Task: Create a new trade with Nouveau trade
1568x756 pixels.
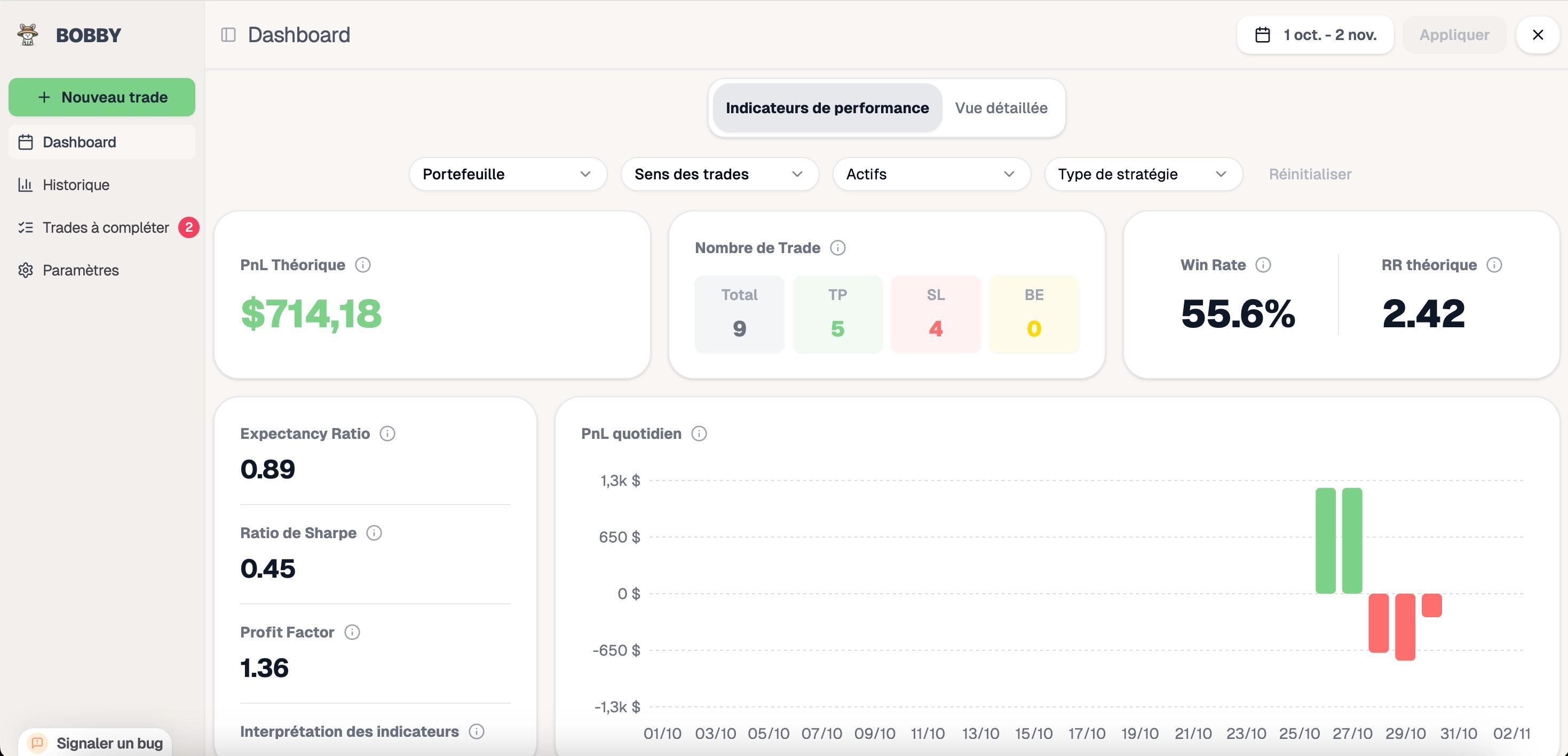Action: click(x=101, y=97)
